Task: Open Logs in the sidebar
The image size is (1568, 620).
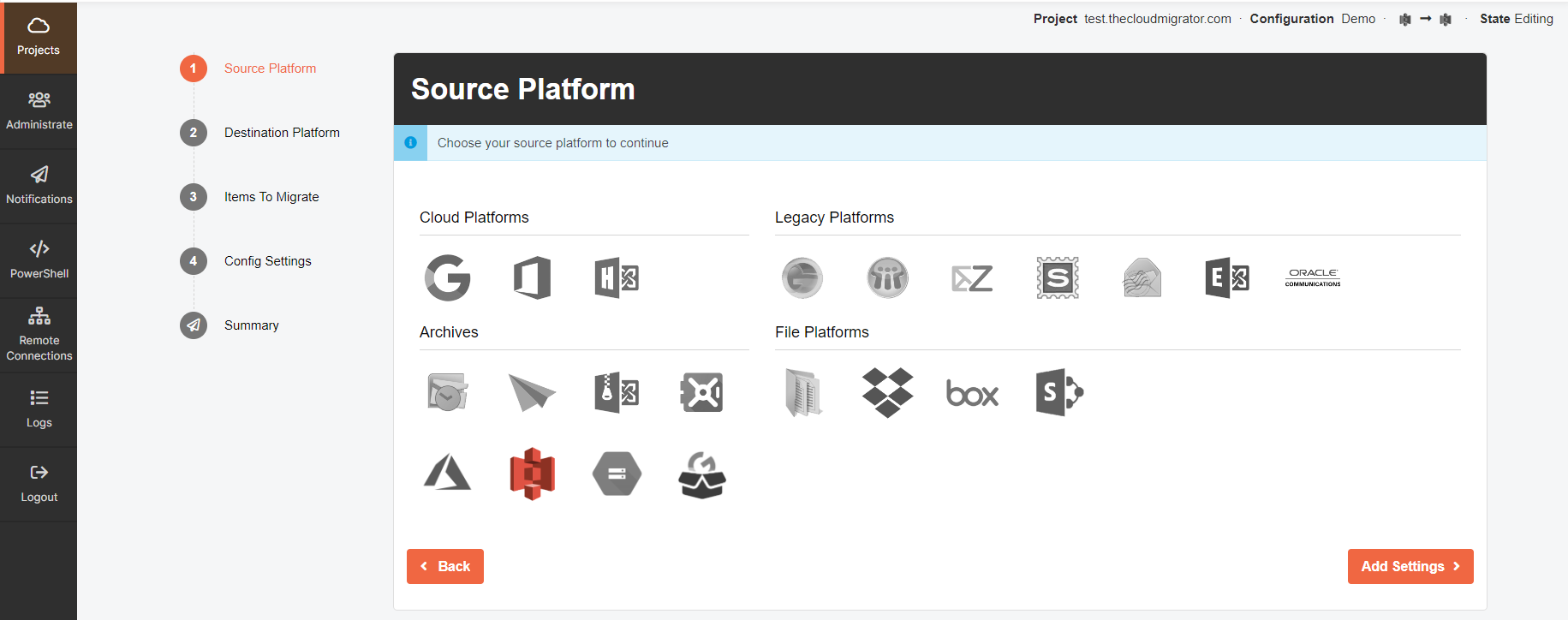Action: (x=39, y=410)
